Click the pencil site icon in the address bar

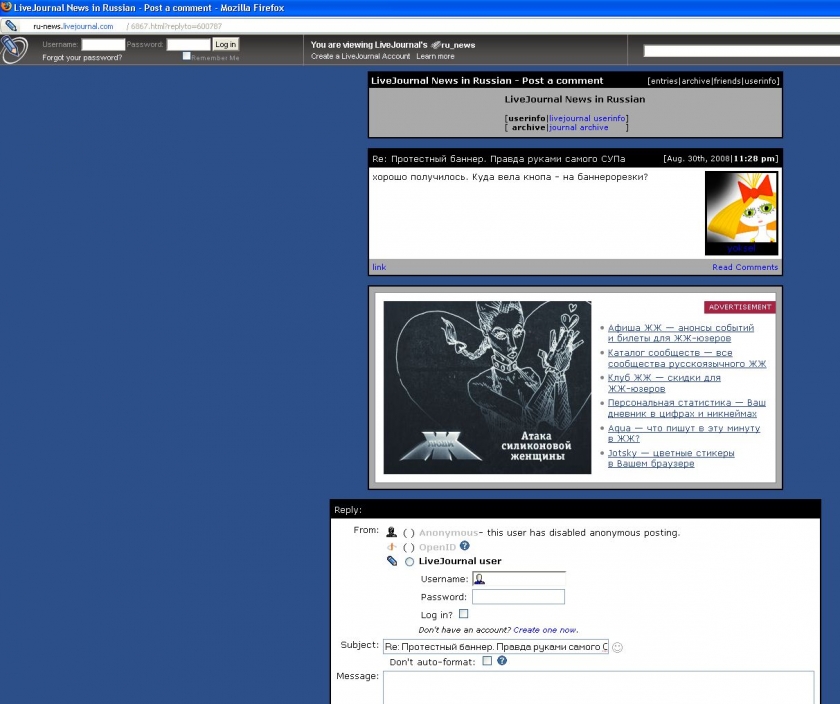(11, 26)
